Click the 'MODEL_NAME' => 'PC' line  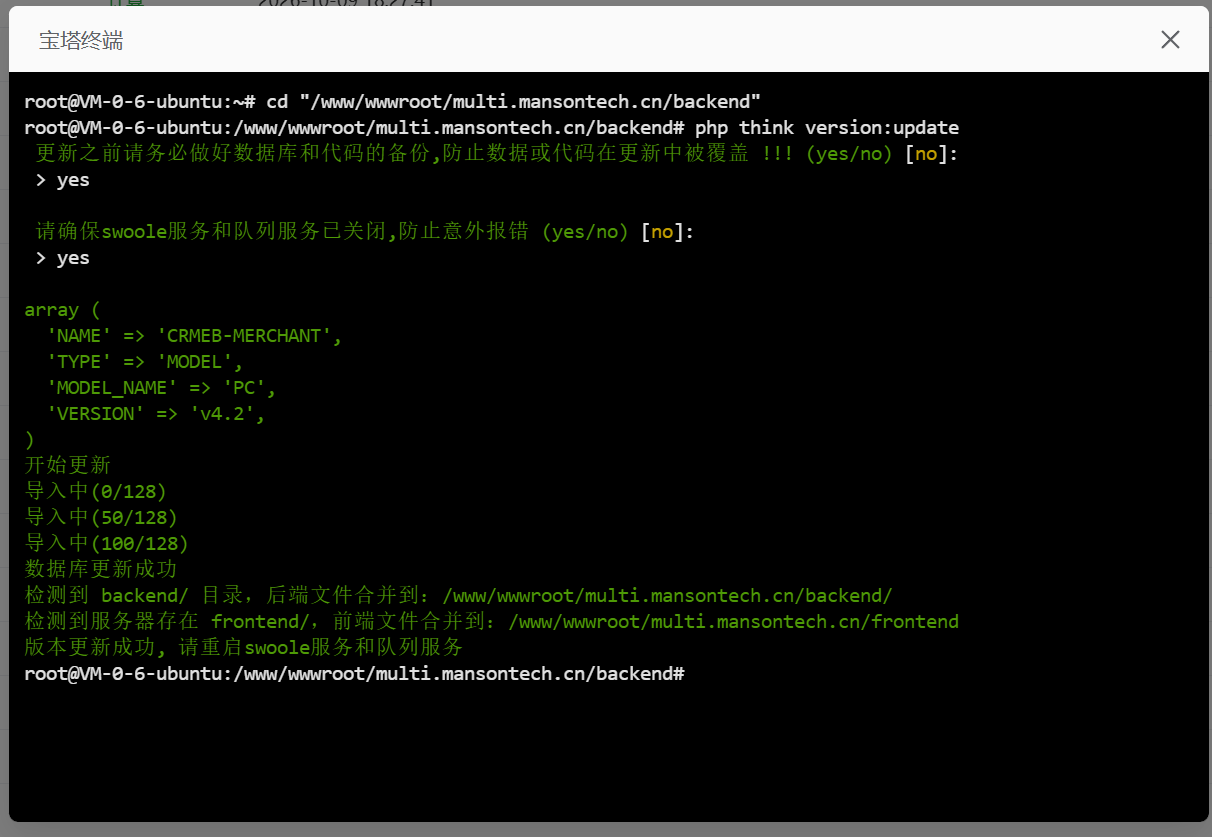pos(161,388)
